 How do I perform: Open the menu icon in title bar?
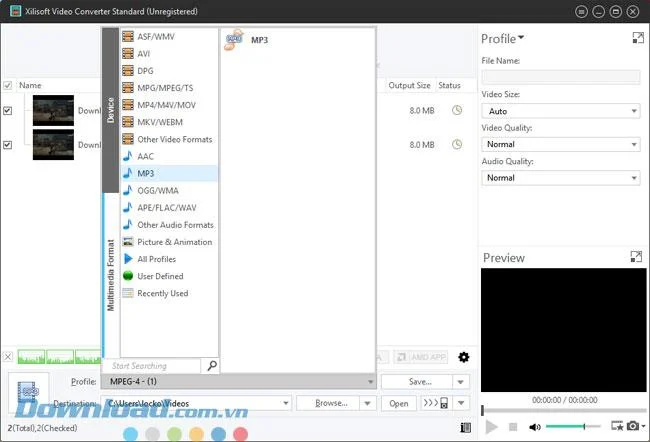(x=581, y=12)
